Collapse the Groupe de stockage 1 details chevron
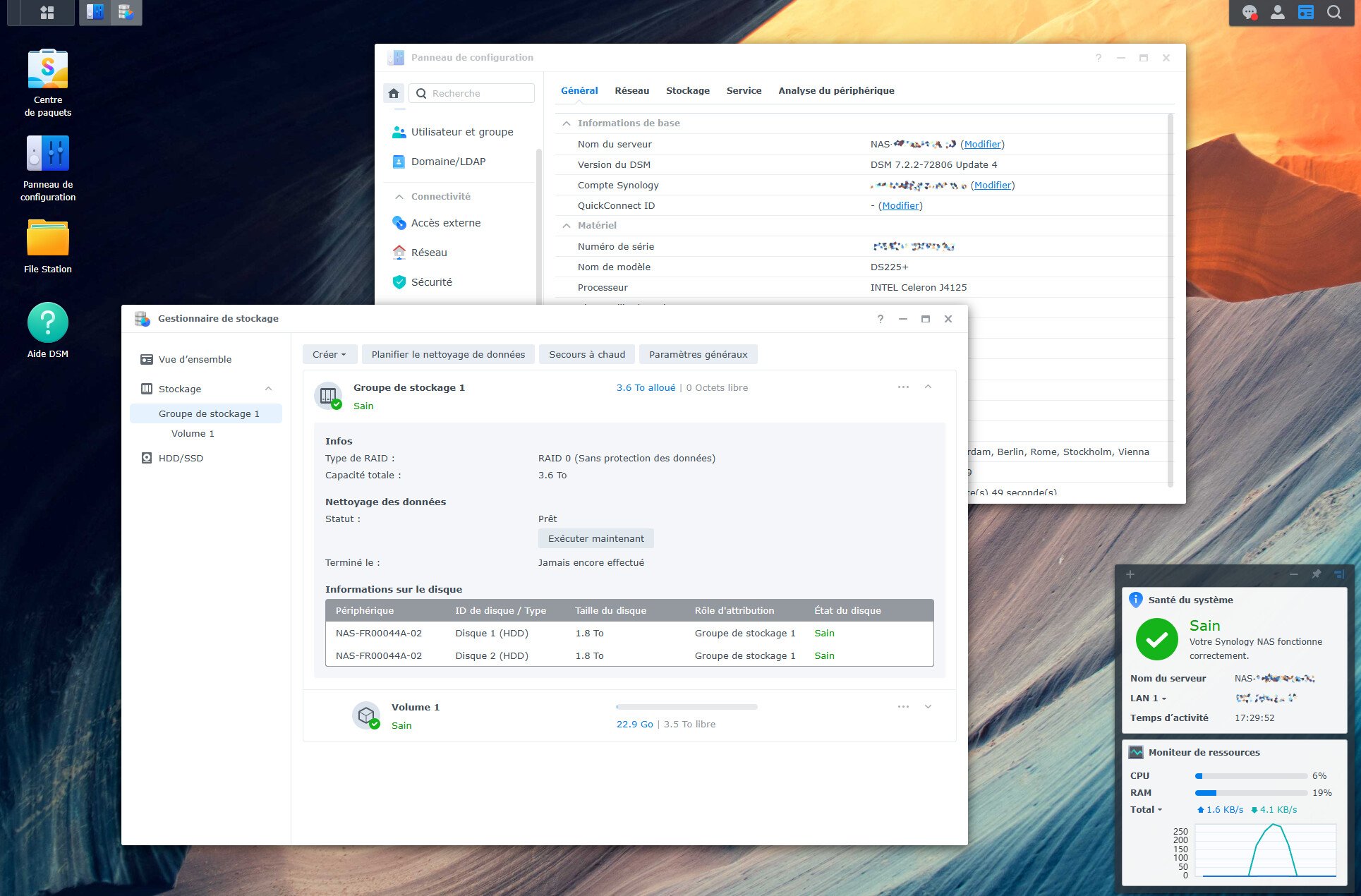The height and width of the screenshot is (896, 1361). pyautogui.click(x=928, y=387)
